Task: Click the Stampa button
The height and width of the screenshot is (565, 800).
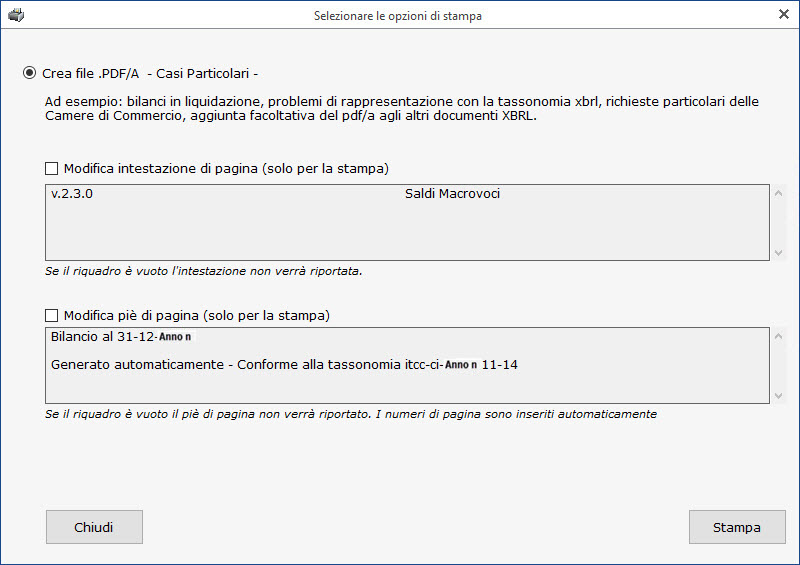Action: [x=737, y=527]
